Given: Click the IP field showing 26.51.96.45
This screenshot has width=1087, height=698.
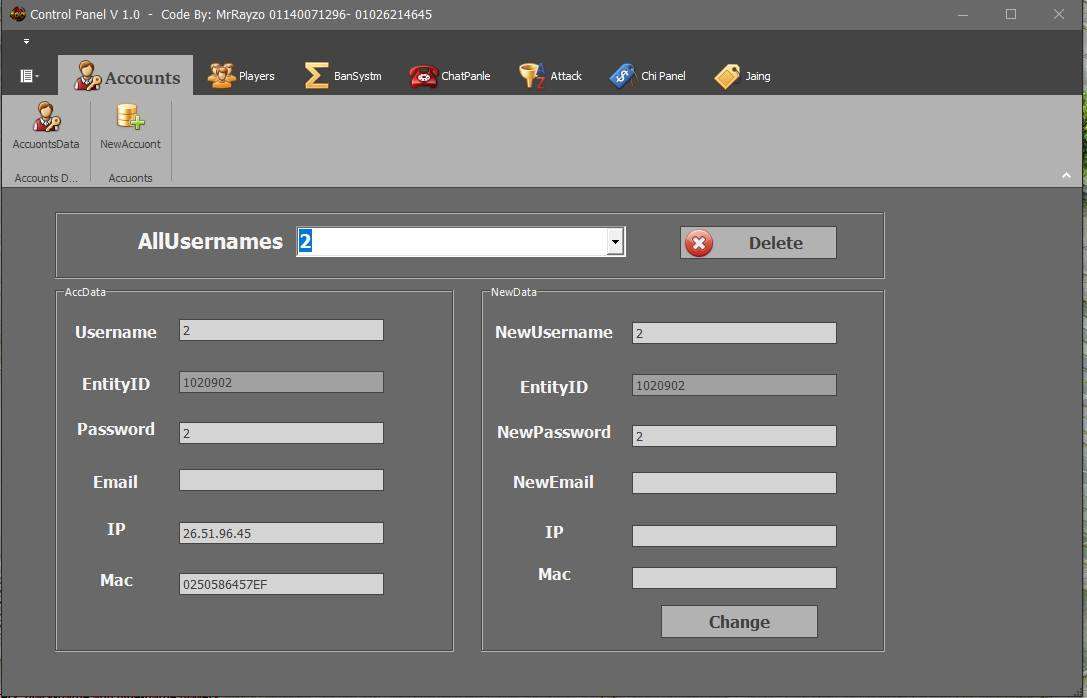Looking at the screenshot, I should click(281, 533).
